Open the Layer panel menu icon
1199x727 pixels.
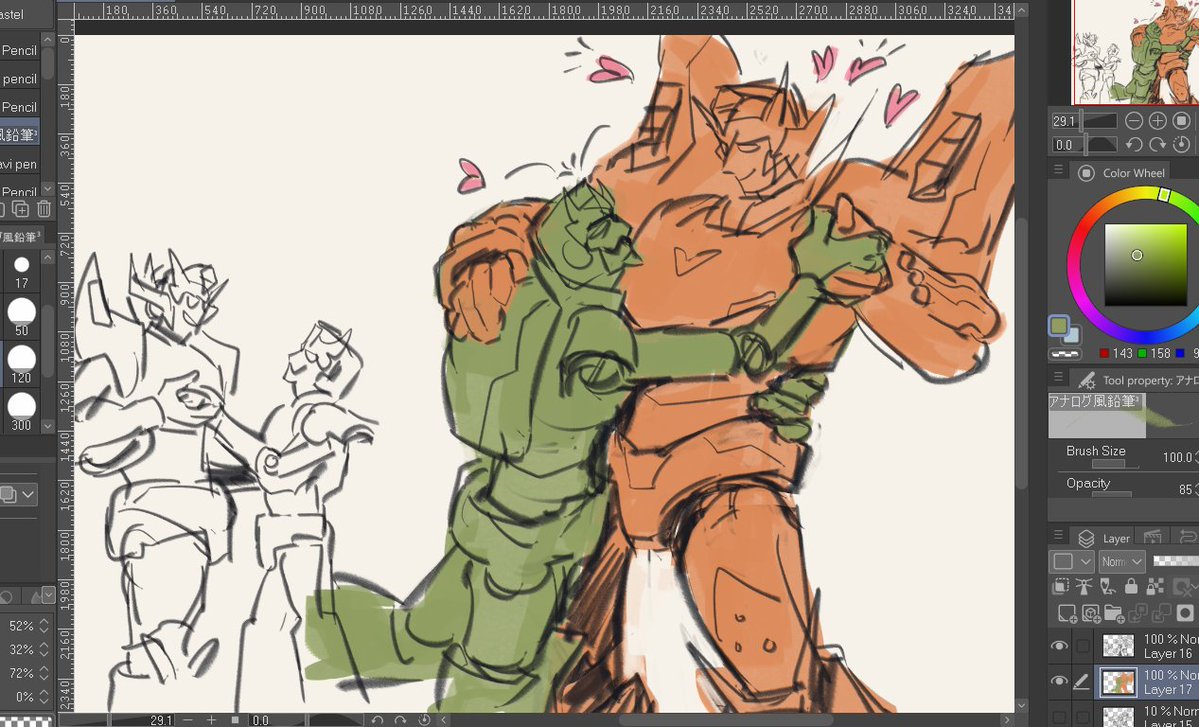coord(1058,536)
